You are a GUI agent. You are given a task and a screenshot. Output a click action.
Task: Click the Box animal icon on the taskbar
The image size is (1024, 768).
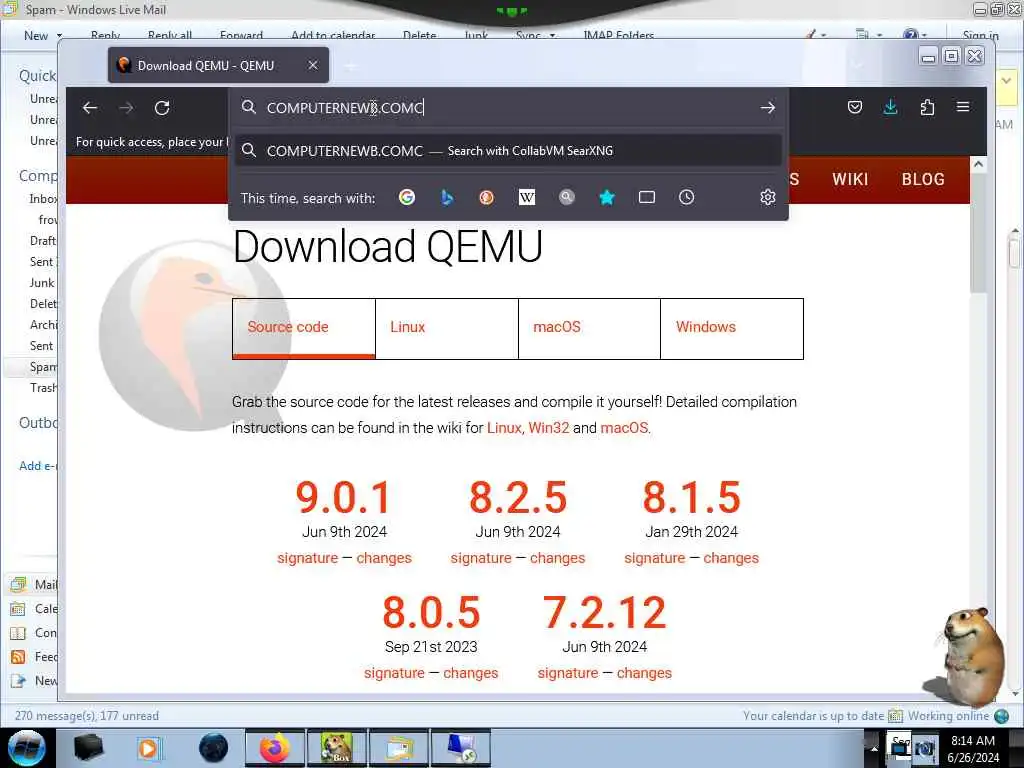click(x=337, y=748)
